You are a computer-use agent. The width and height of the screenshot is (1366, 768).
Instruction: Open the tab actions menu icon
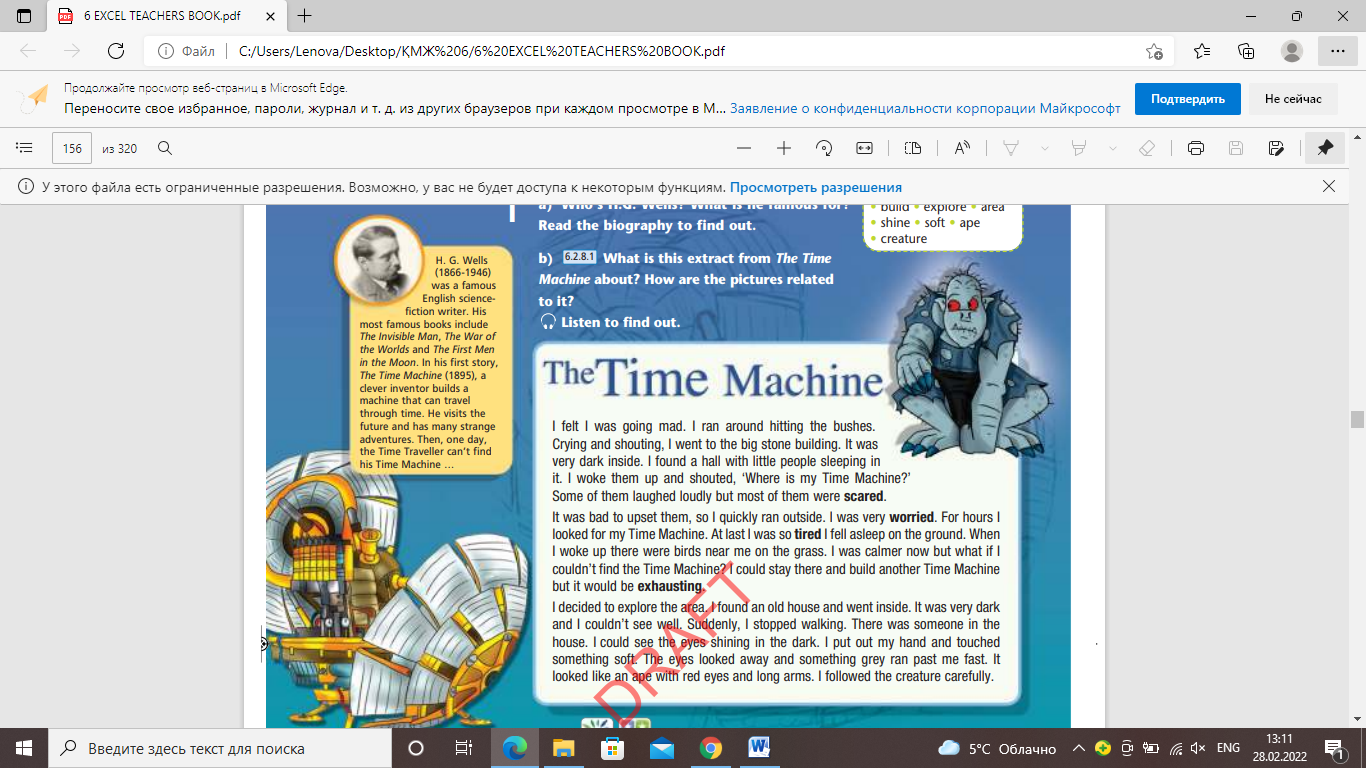pos(24,16)
